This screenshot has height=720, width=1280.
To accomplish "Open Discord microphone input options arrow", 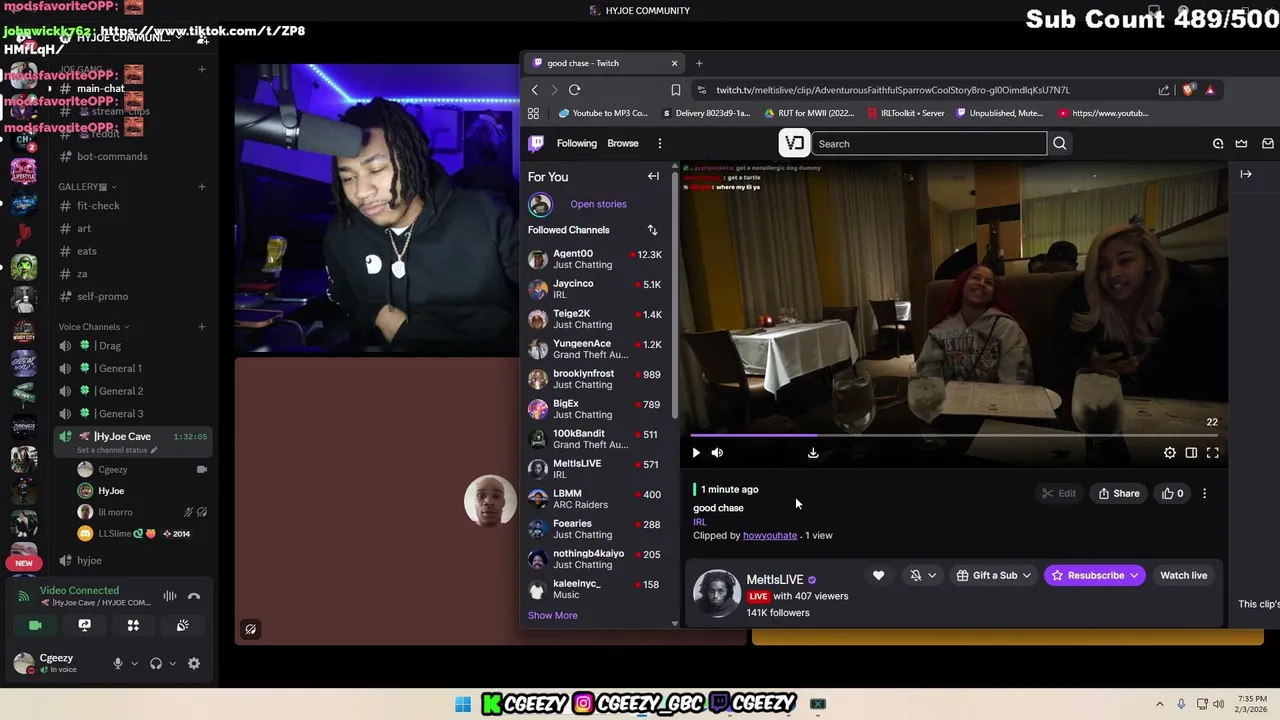I will 134,663.
